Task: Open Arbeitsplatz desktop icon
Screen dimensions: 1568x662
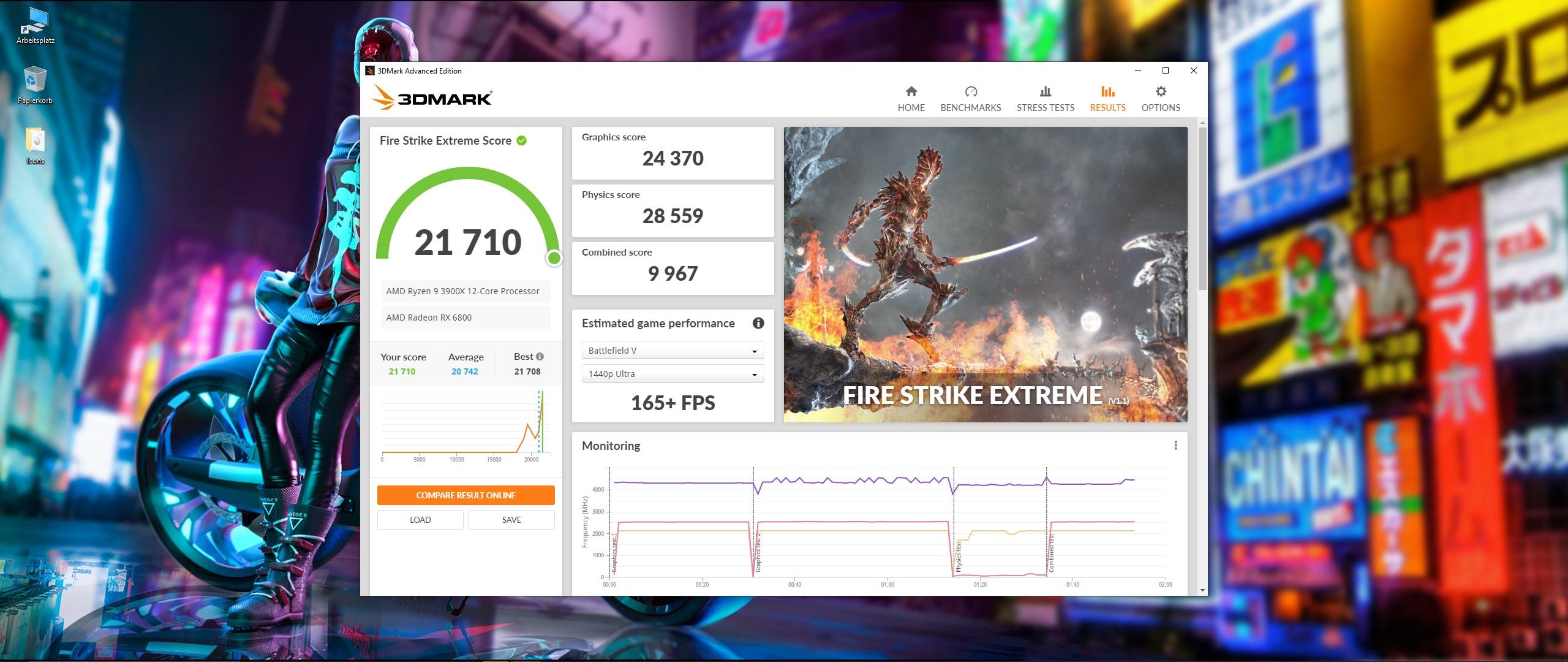Action: click(35, 21)
